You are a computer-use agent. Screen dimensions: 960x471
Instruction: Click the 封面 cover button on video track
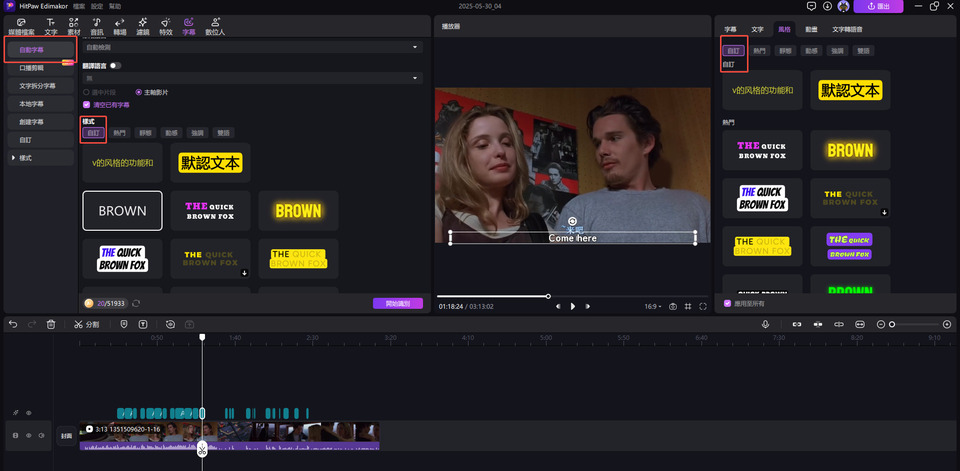[66, 436]
